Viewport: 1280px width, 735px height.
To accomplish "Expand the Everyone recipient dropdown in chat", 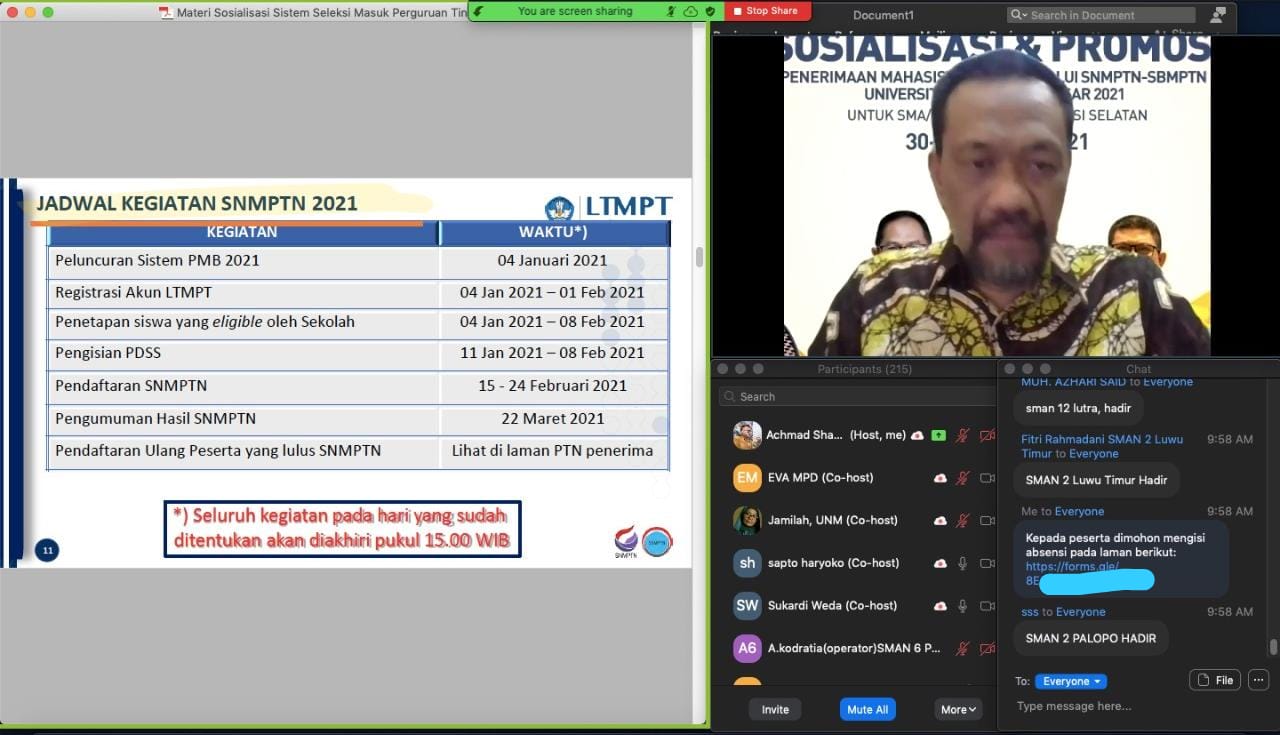I will 1071,681.
